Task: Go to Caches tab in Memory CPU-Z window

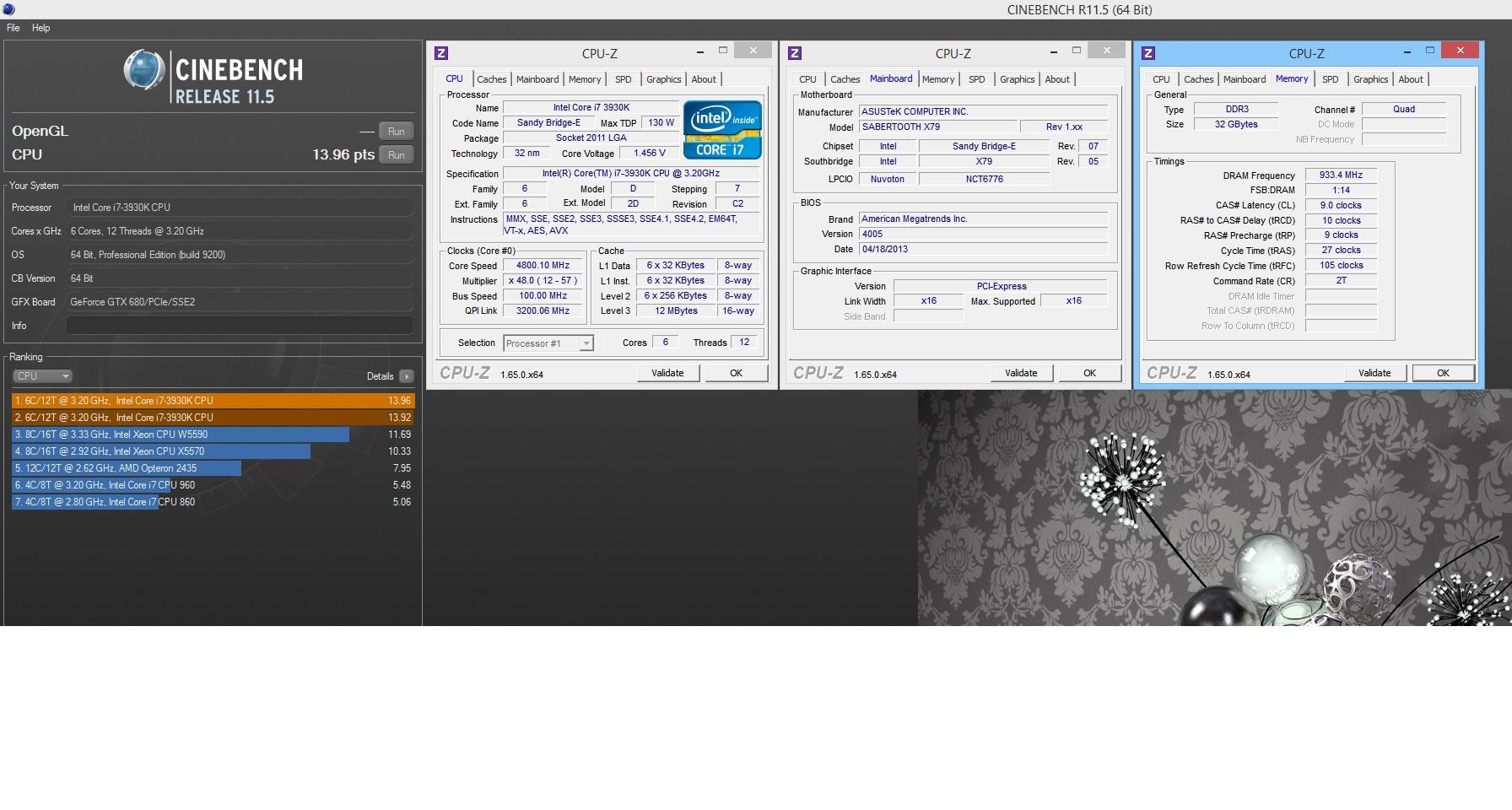Action: pyautogui.click(x=1199, y=79)
